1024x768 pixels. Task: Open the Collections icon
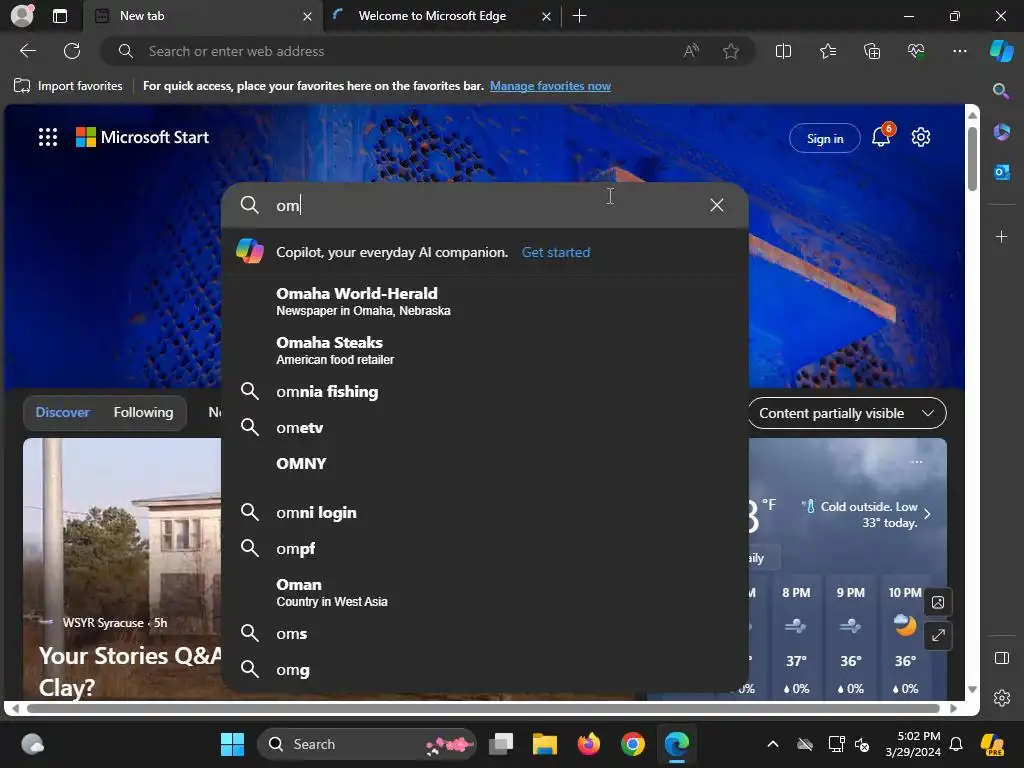pos(872,51)
